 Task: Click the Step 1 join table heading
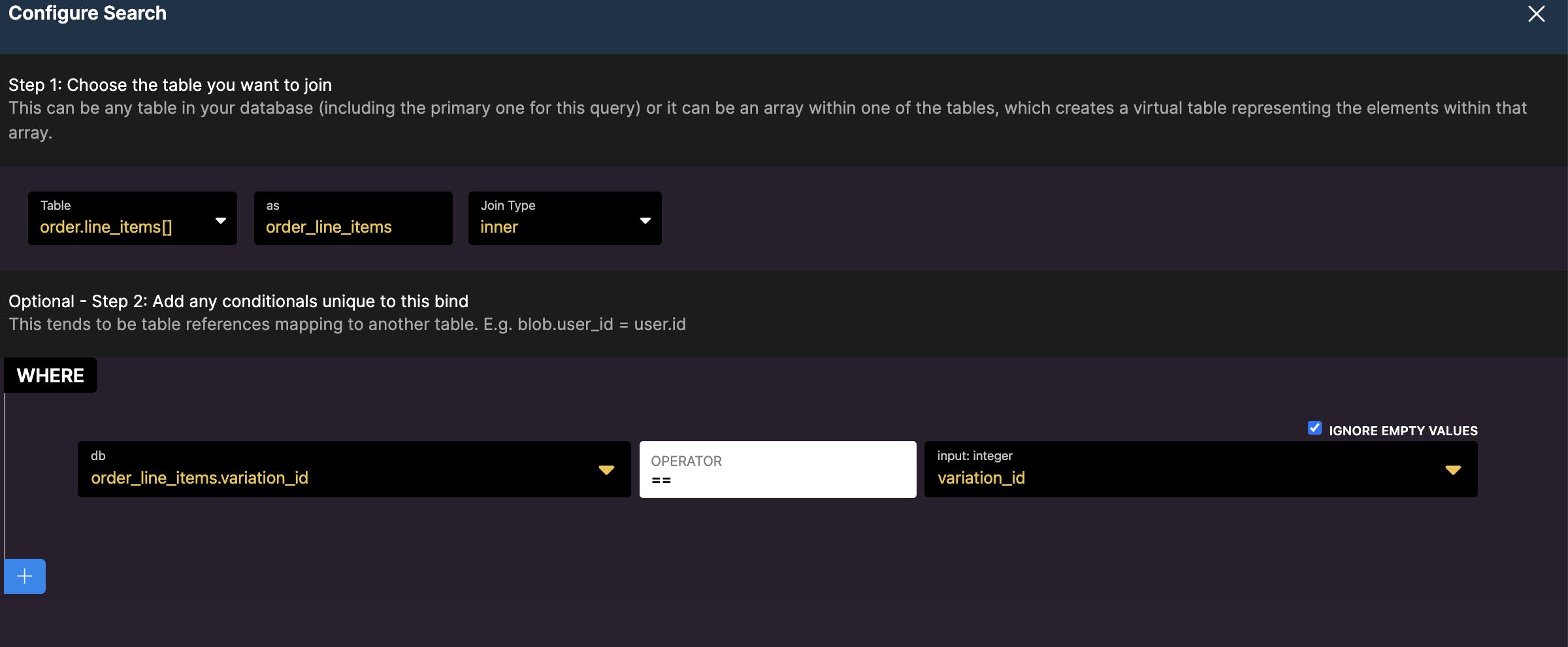click(170, 85)
